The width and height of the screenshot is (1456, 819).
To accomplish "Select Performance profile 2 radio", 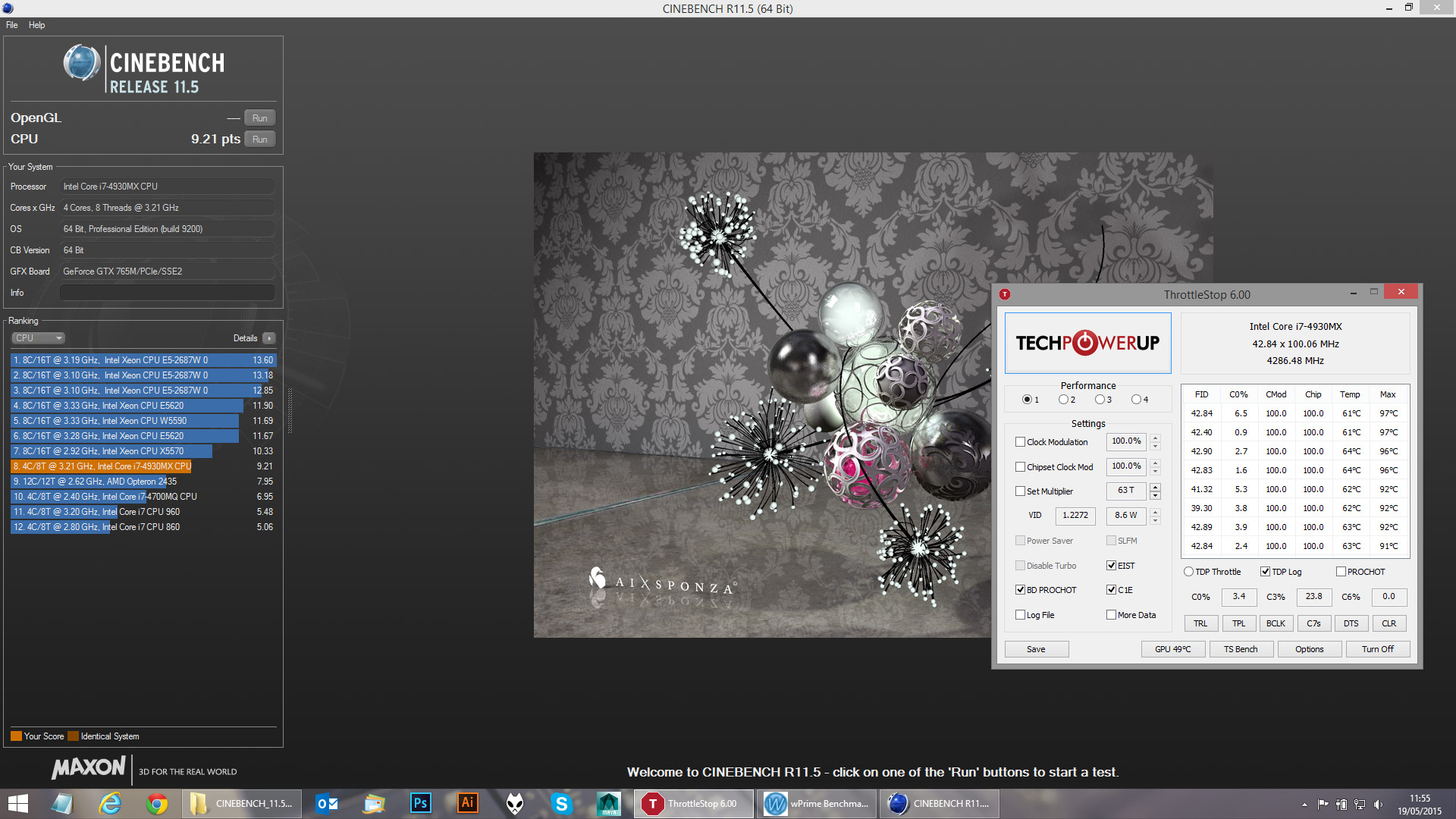I will coord(1063,400).
